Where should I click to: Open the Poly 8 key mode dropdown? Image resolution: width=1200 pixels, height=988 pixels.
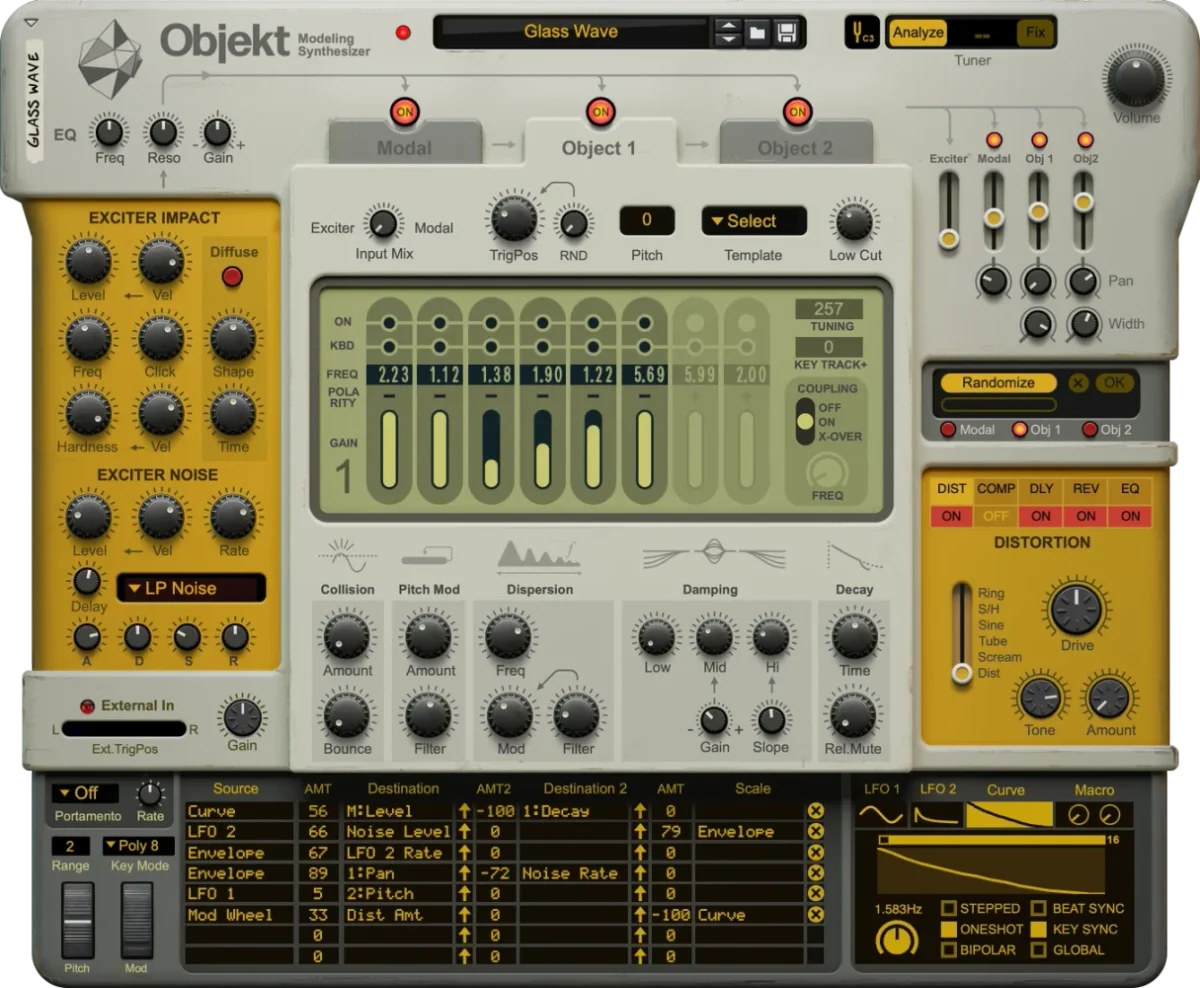pos(139,846)
